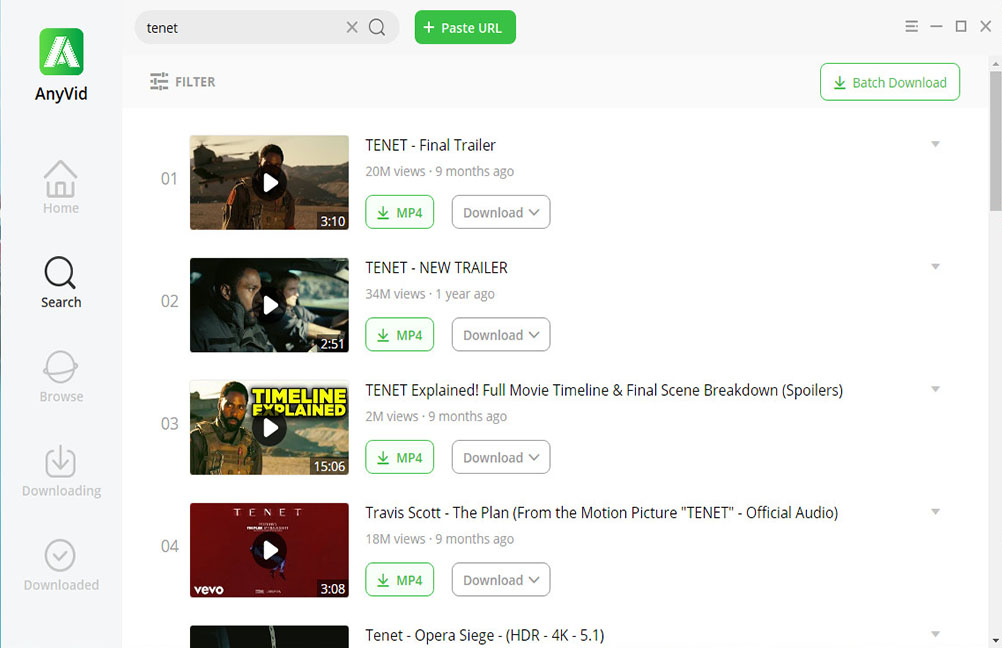Select the Search tab in sidebar
Viewport: 1002px width, 648px height.
61,283
